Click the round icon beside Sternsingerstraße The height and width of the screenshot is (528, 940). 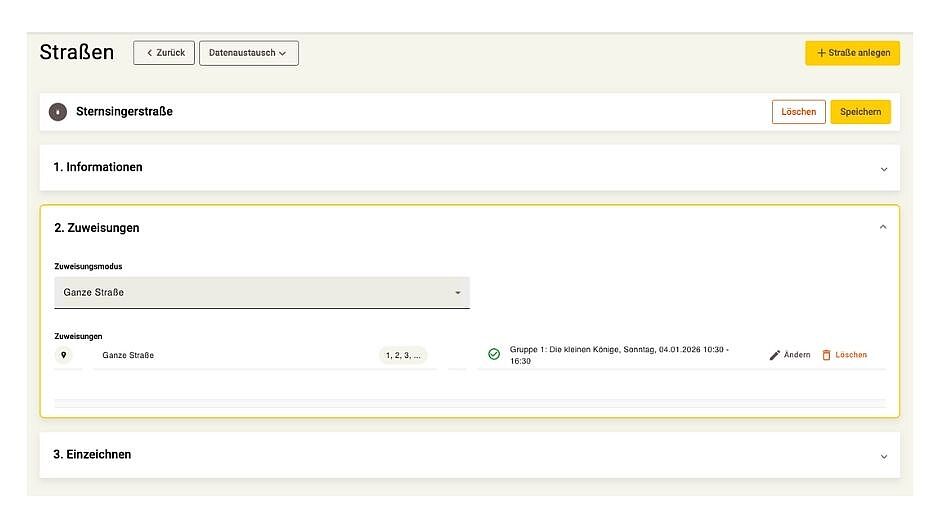tap(58, 112)
